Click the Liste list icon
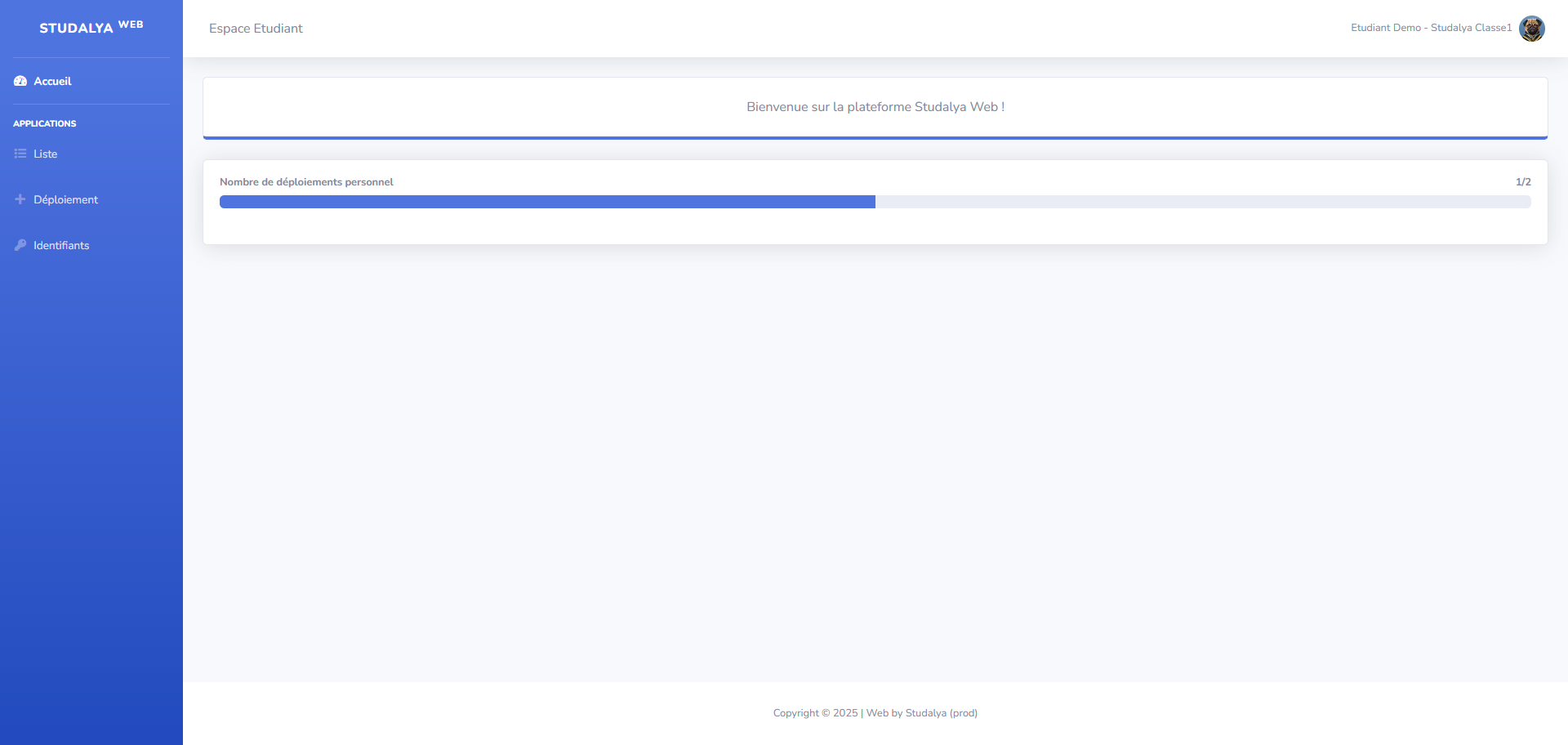 click(20, 154)
